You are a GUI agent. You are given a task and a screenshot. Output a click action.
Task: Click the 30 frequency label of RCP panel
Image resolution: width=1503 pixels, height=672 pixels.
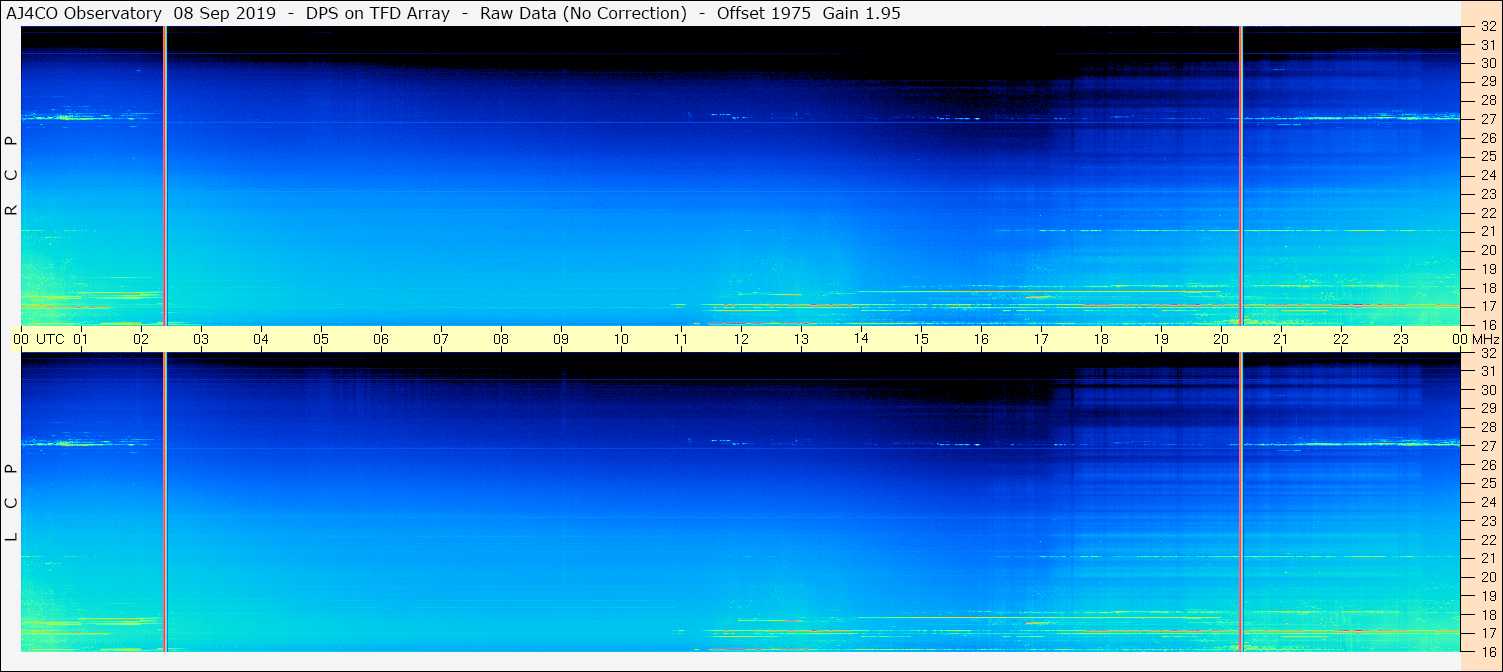pyautogui.click(x=1488, y=63)
